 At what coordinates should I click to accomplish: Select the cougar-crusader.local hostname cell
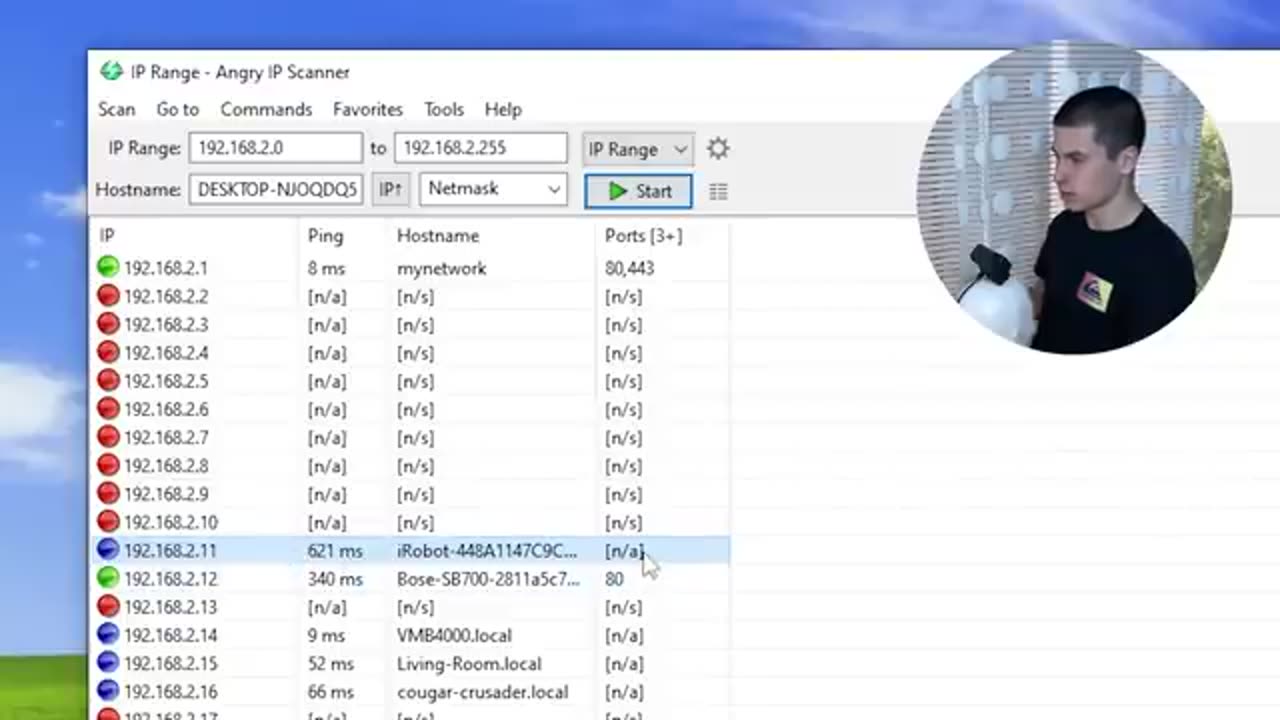click(x=482, y=691)
